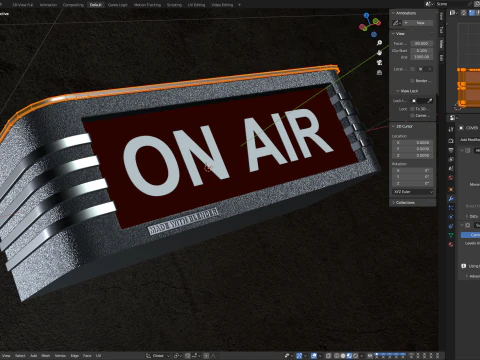Click the Scene name field in top bar
This screenshot has height=360, width=480.
pos(451,4)
